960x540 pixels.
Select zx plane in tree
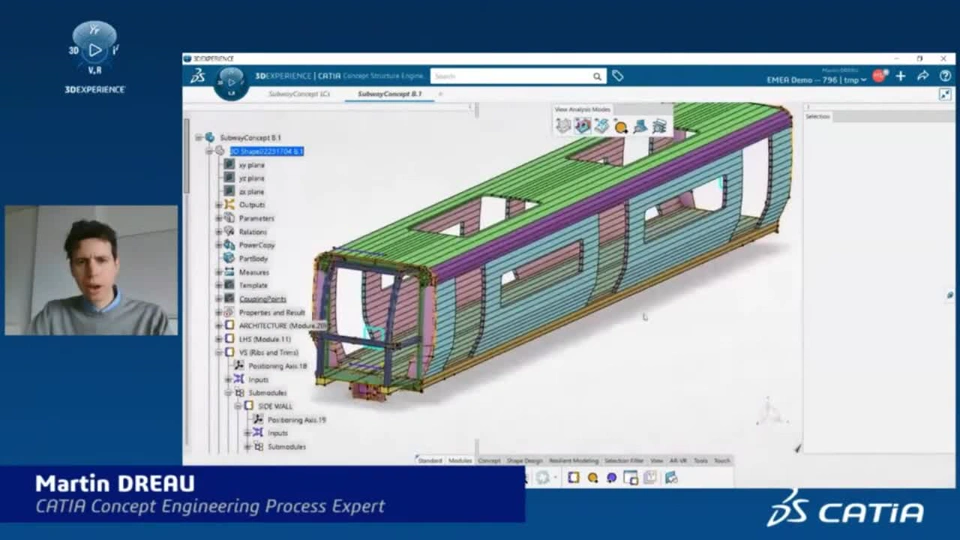(x=252, y=192)
